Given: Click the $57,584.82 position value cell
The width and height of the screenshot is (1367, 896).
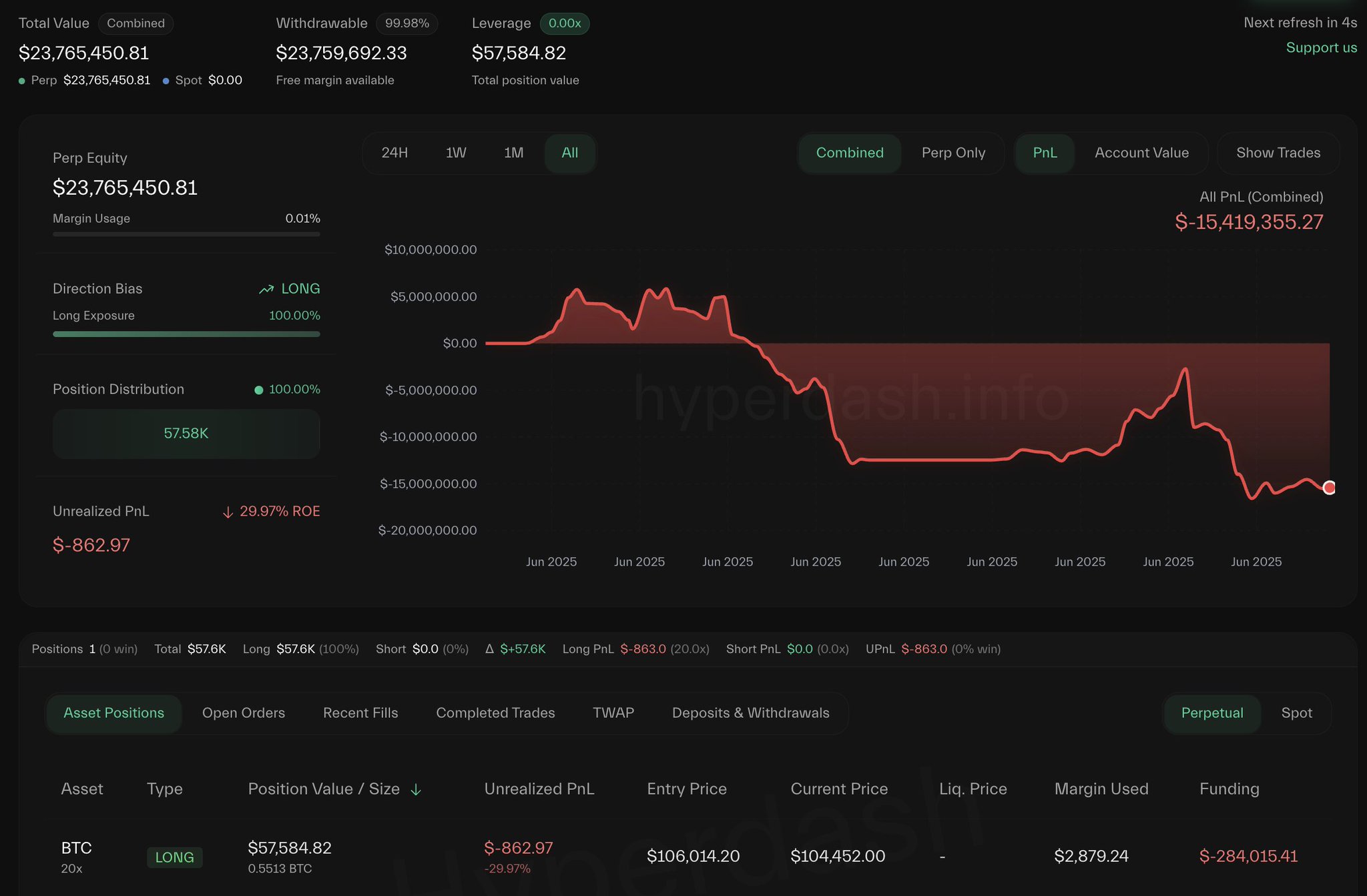Looking at the screenshot, I should pos(290,848).
